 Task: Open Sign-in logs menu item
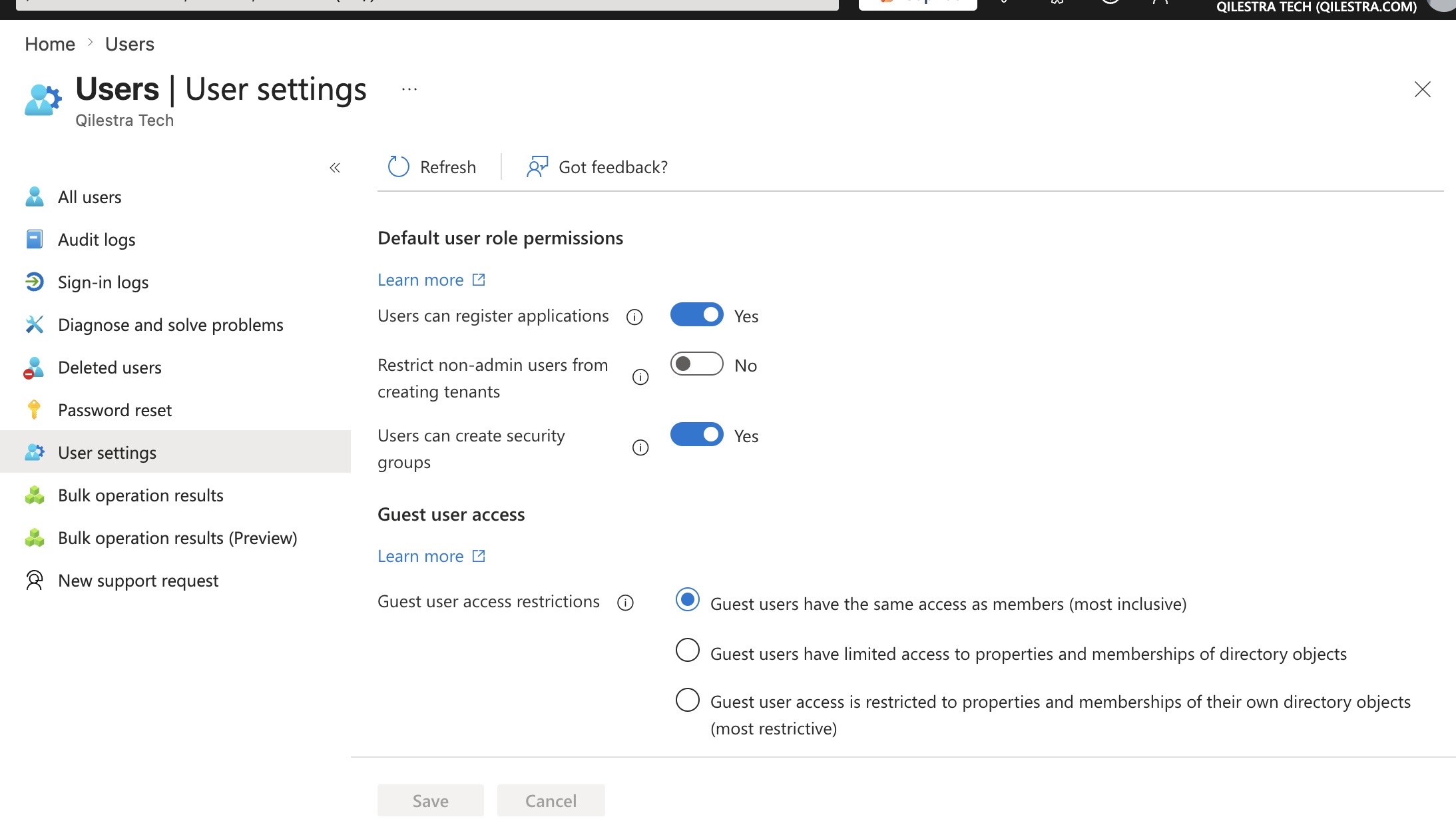click(x=176, y=282)
